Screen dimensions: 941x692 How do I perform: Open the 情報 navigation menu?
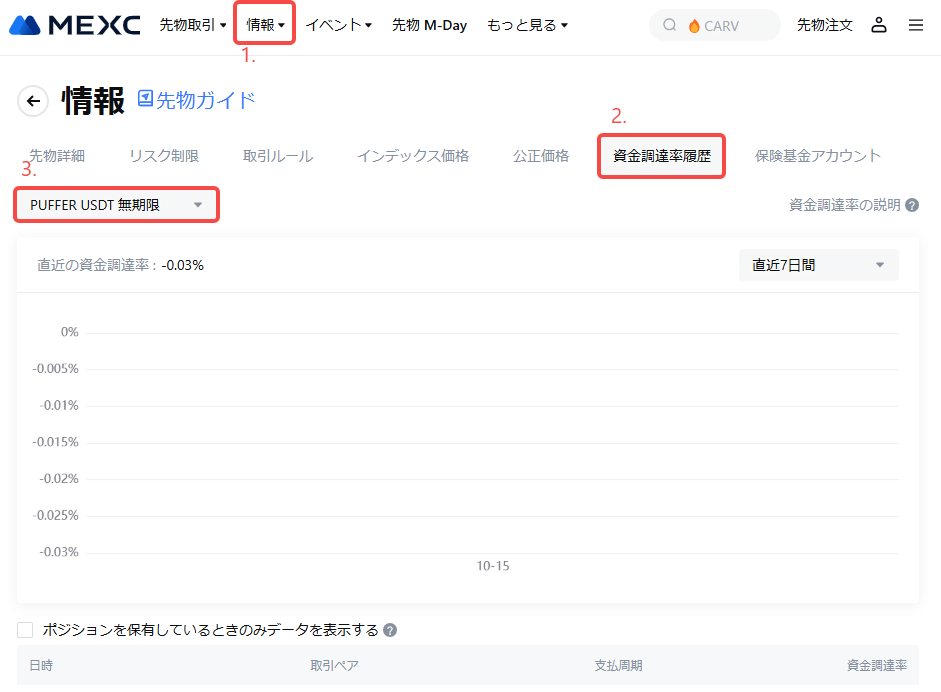(265, 25)
